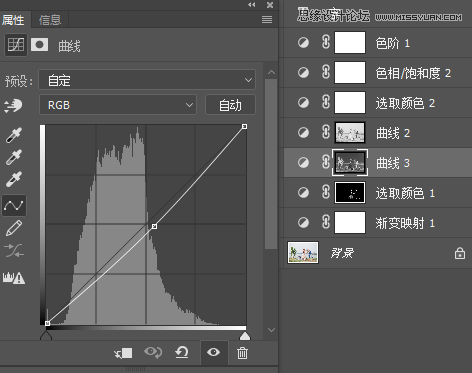Viewport: 472px width, 373px height.
Task: Select the 色相/饱和度 2 mask thumbnail
Action: (350, 73)
